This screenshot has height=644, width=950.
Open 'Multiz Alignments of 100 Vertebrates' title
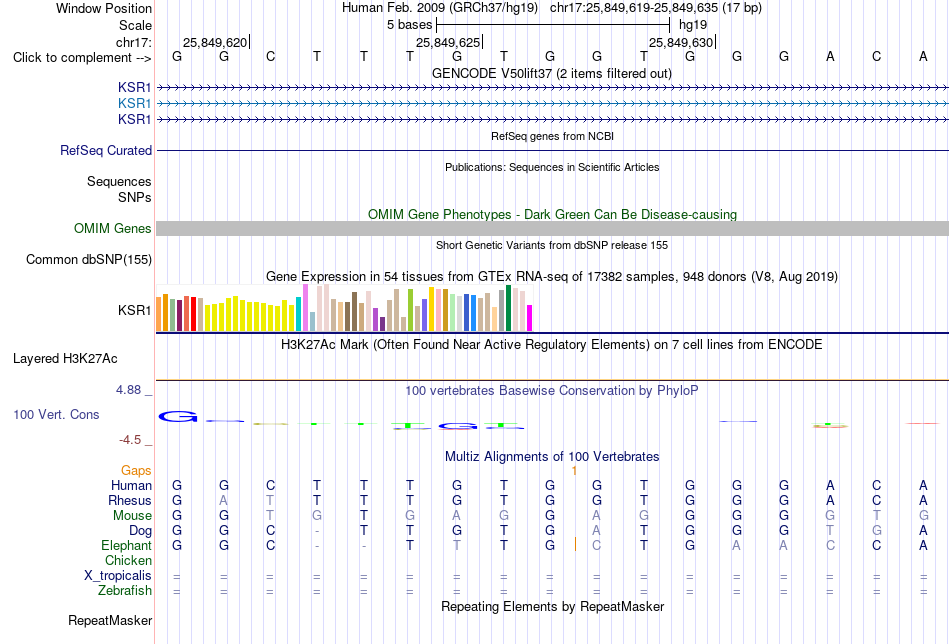pos(552,457)
